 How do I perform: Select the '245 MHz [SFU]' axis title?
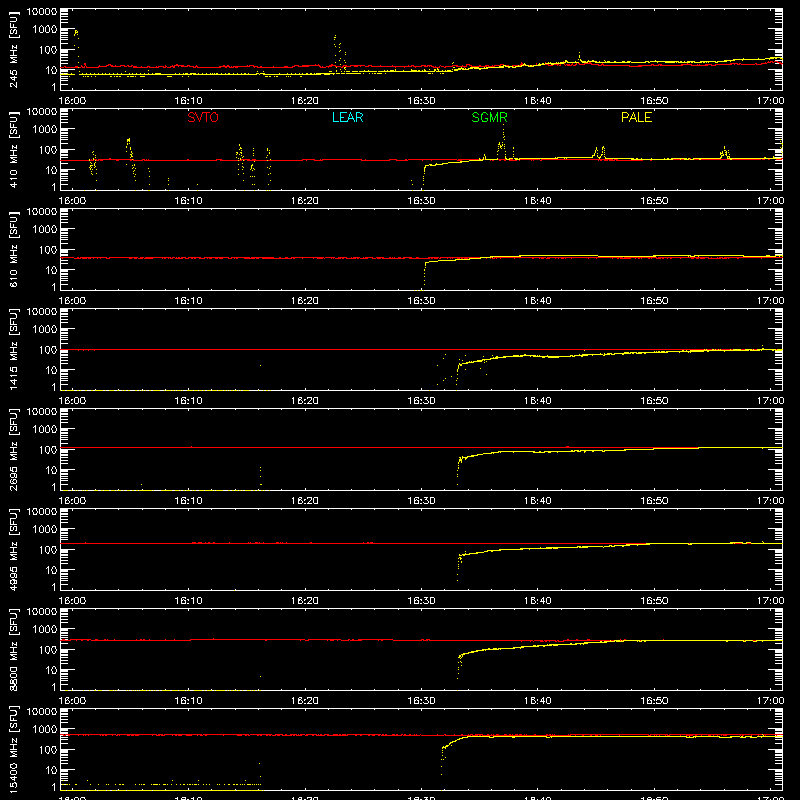(x=14, y=49)
